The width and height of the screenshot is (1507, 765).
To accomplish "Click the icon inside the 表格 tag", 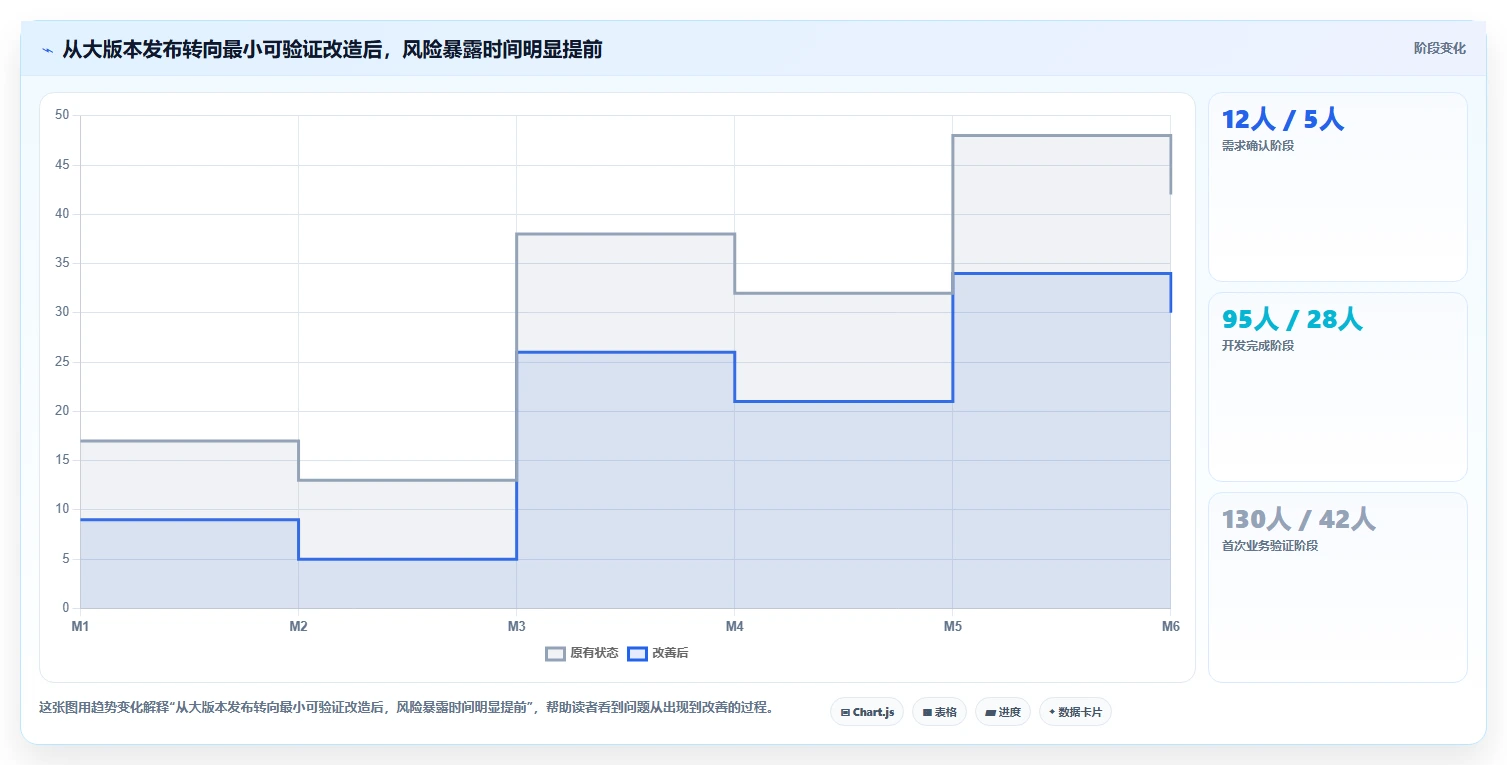I will [927, 713].
